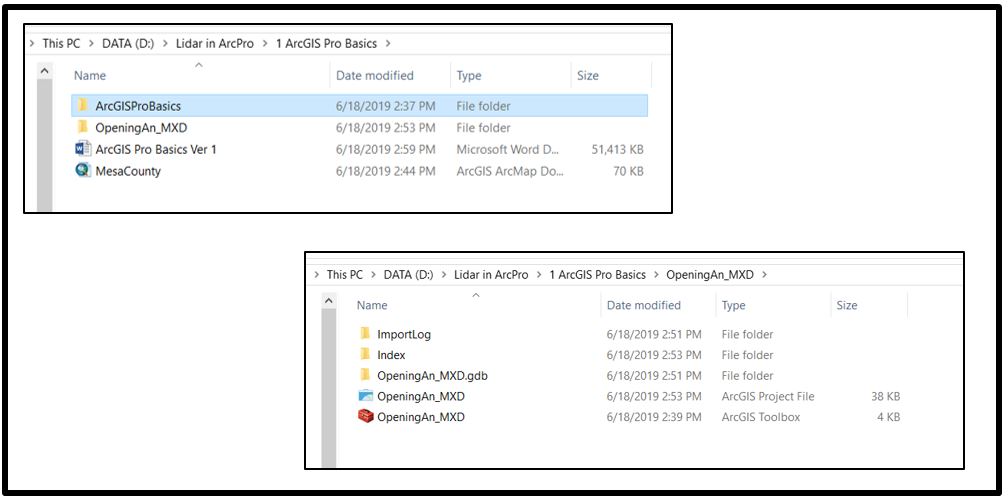The height and width of the screenshot is (500, 1008).
Task: Expand chevron between DATA and Lidar, bottom breadcrumb
Action: (444, 274)
